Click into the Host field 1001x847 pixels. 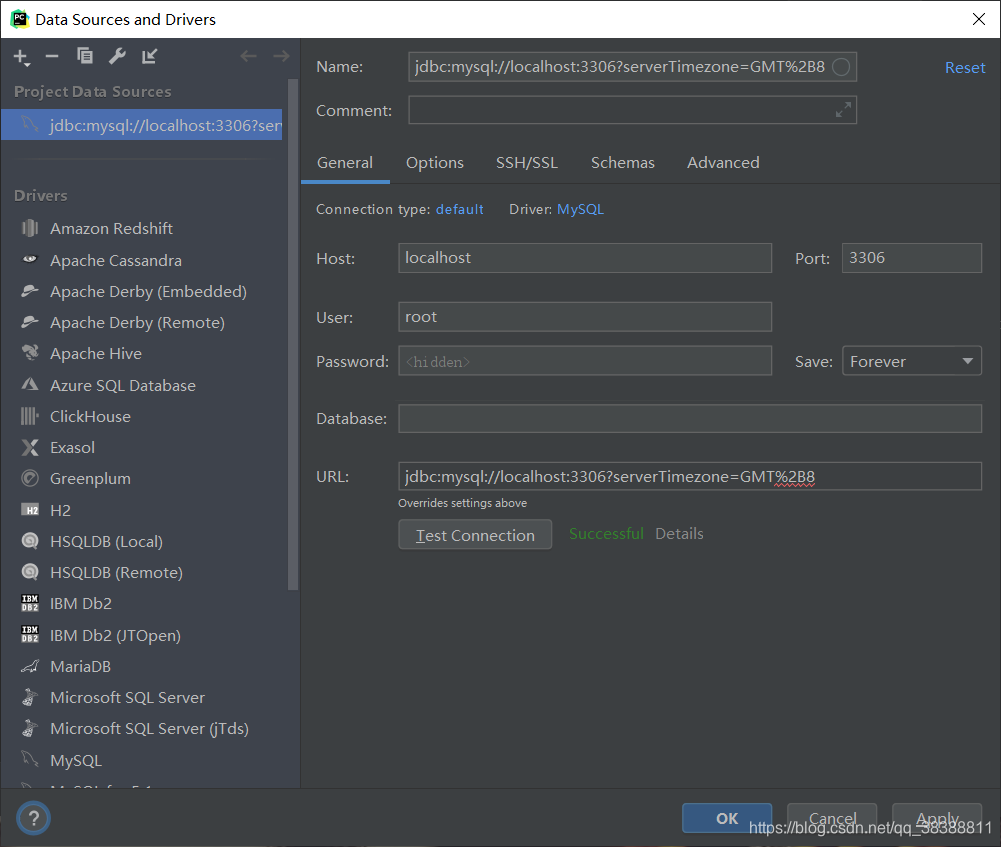pyautogui.click(x=585, y=258)
